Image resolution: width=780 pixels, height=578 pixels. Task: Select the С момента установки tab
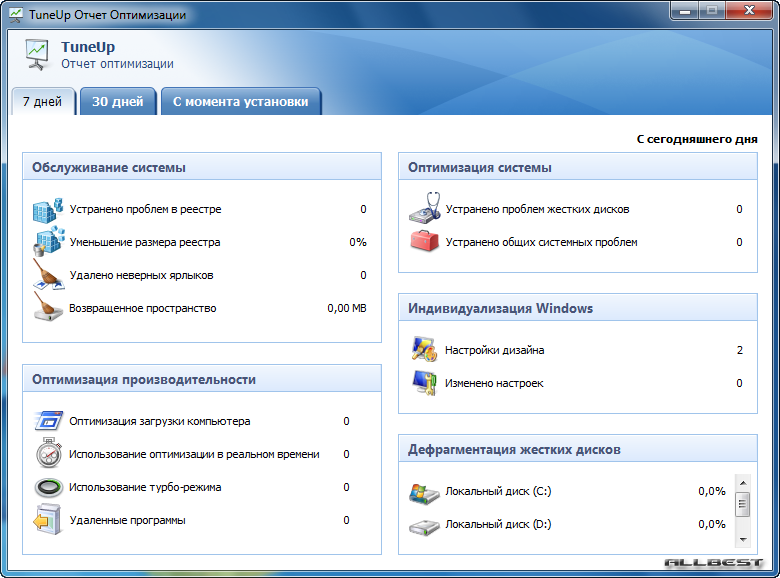point(241,101)
